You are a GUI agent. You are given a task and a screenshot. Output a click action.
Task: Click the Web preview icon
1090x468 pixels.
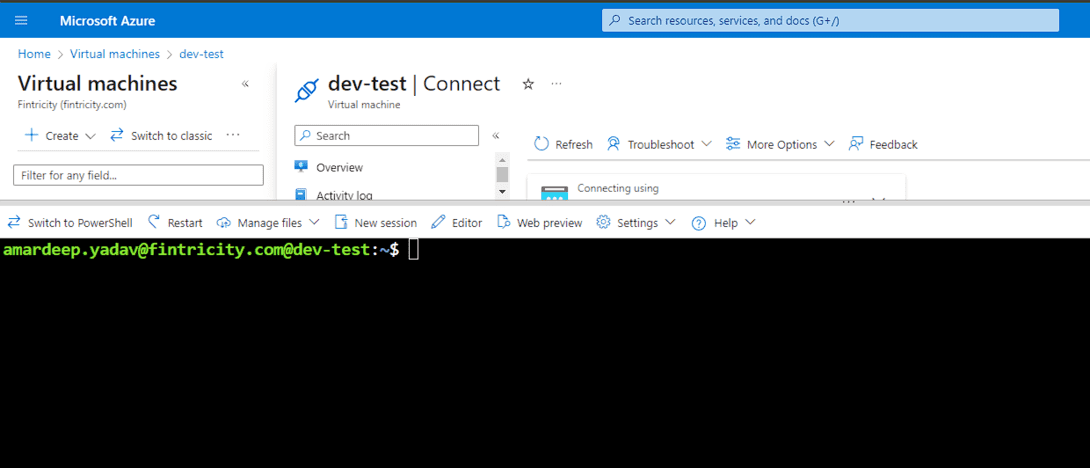click(504, 223)
